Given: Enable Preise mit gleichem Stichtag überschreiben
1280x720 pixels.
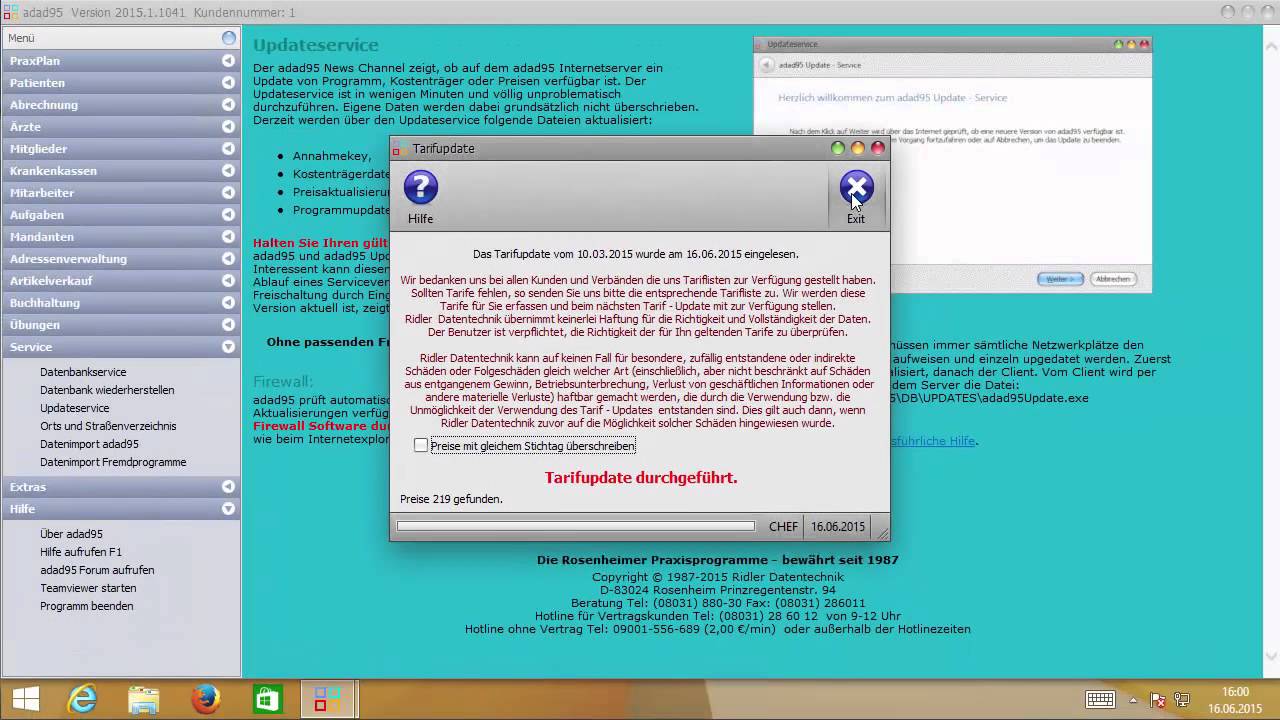Looking at the screenshot, I should 421,445.
